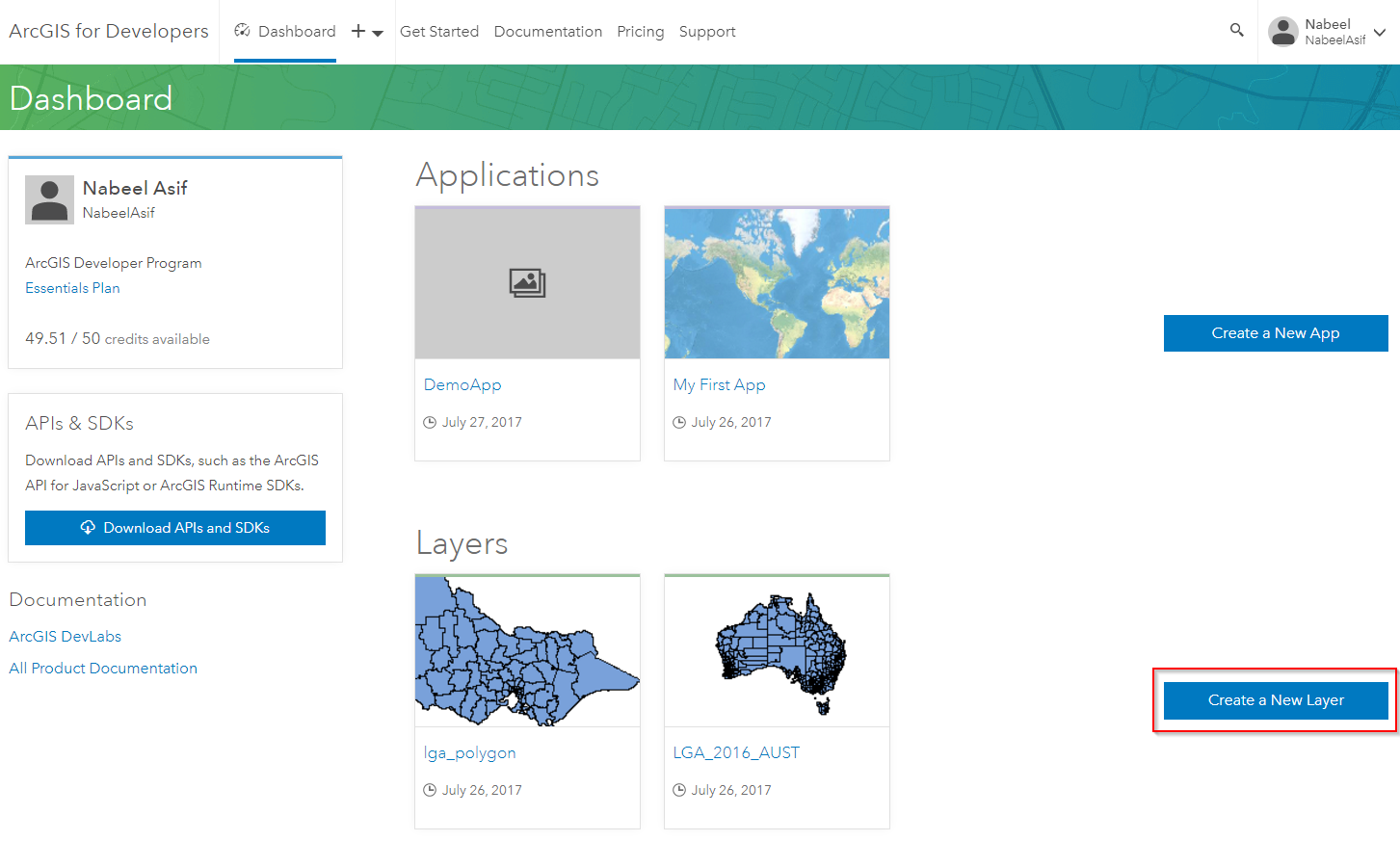The height and width of the screenshot is (841, 1400).
Task: Click the user avatar in top bar
Action: coord(1282,32)
